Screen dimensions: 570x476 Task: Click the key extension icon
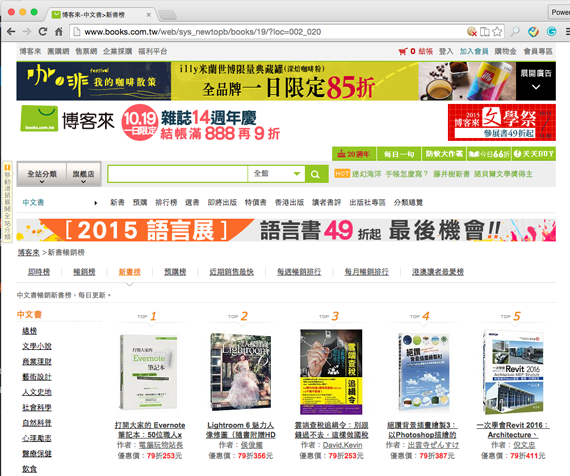coord(515,32)
